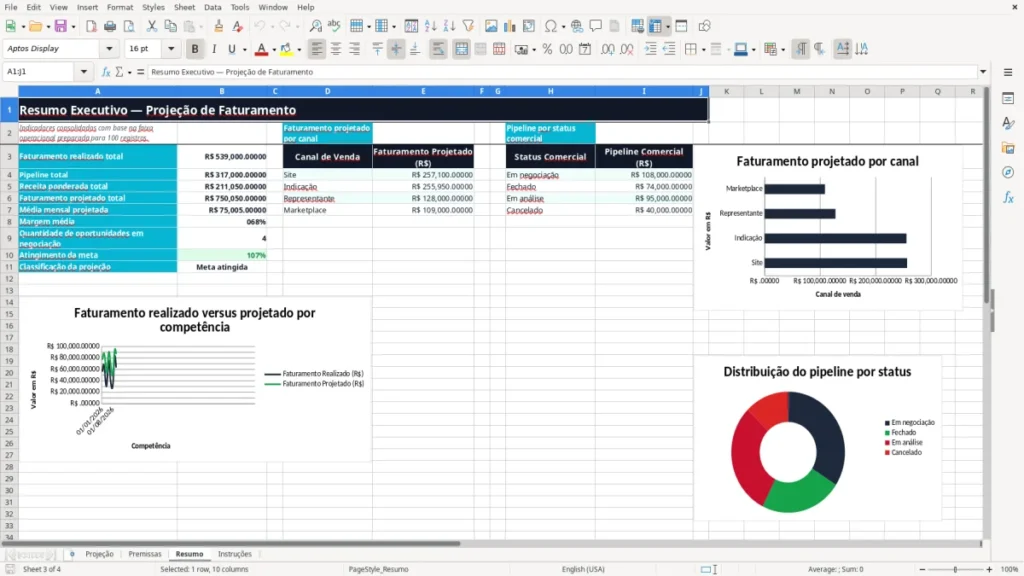Insert a comment icon
Image resolution: width=1024 pixels, height=576 pixels.
(x=596, y=26)
